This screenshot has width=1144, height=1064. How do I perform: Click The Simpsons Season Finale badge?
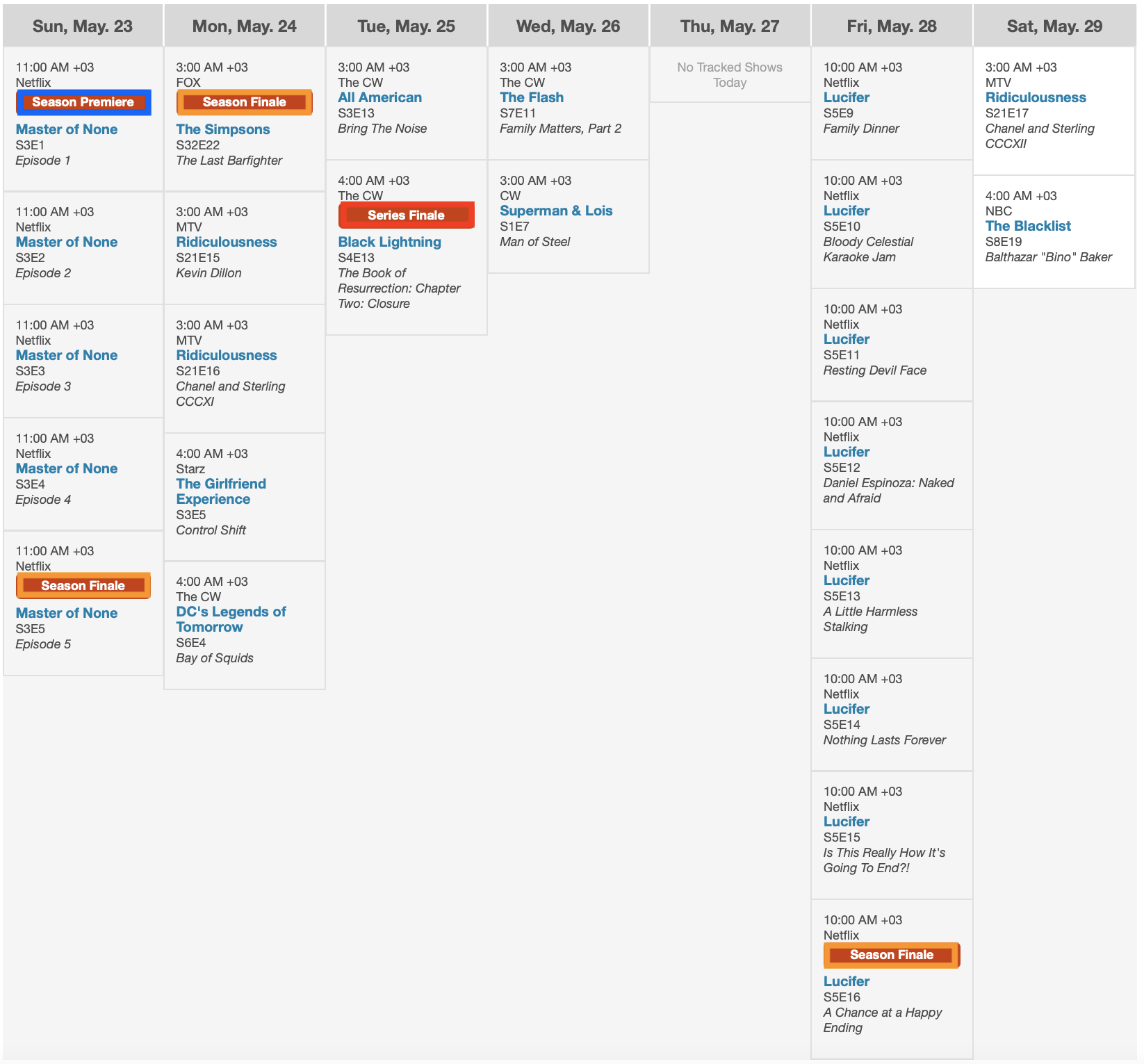click(244, 102)
